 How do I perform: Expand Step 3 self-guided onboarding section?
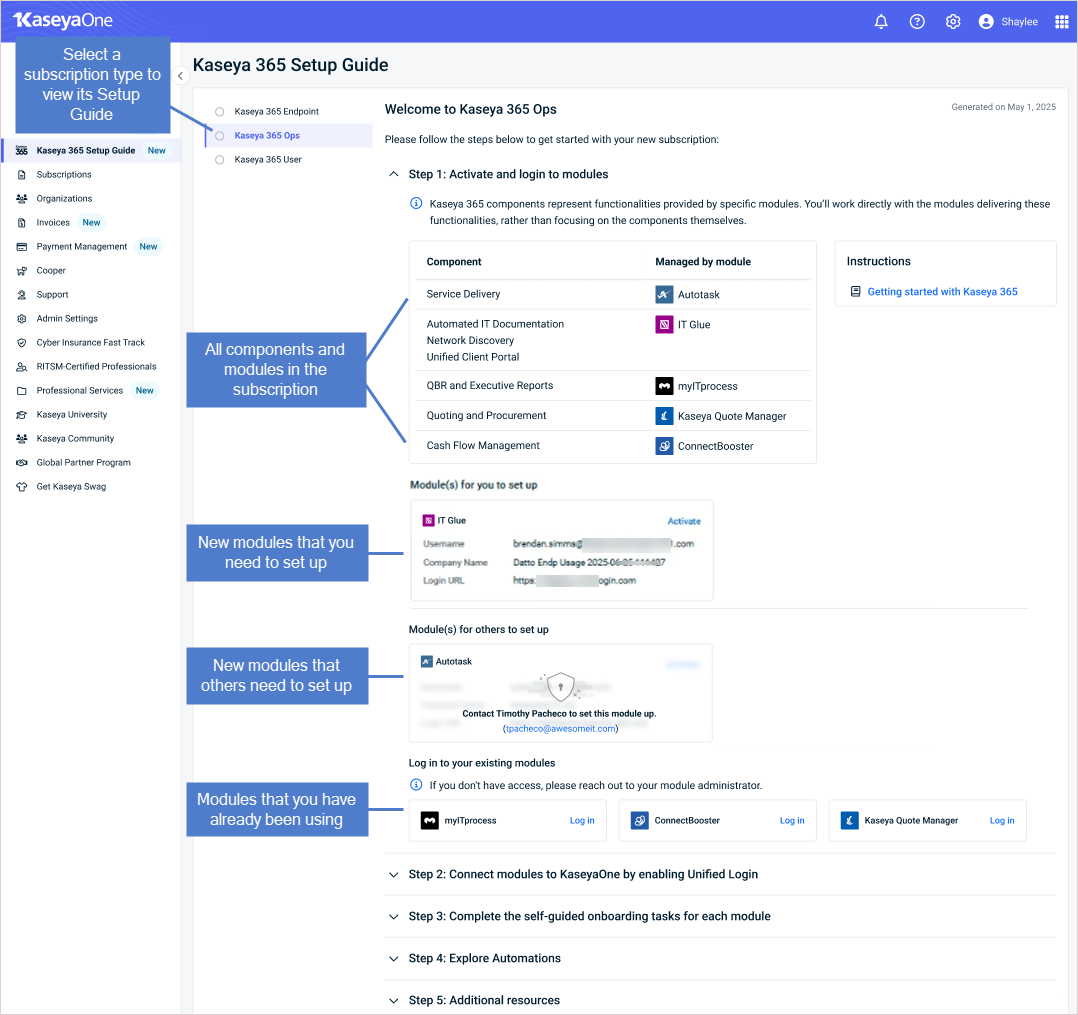pos(393,917)
